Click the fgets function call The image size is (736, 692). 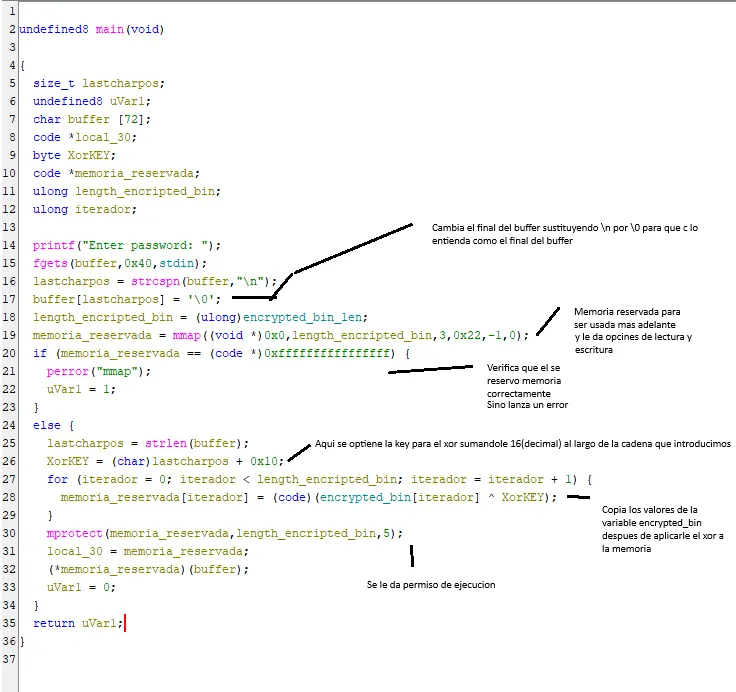[x=50, y=263]
